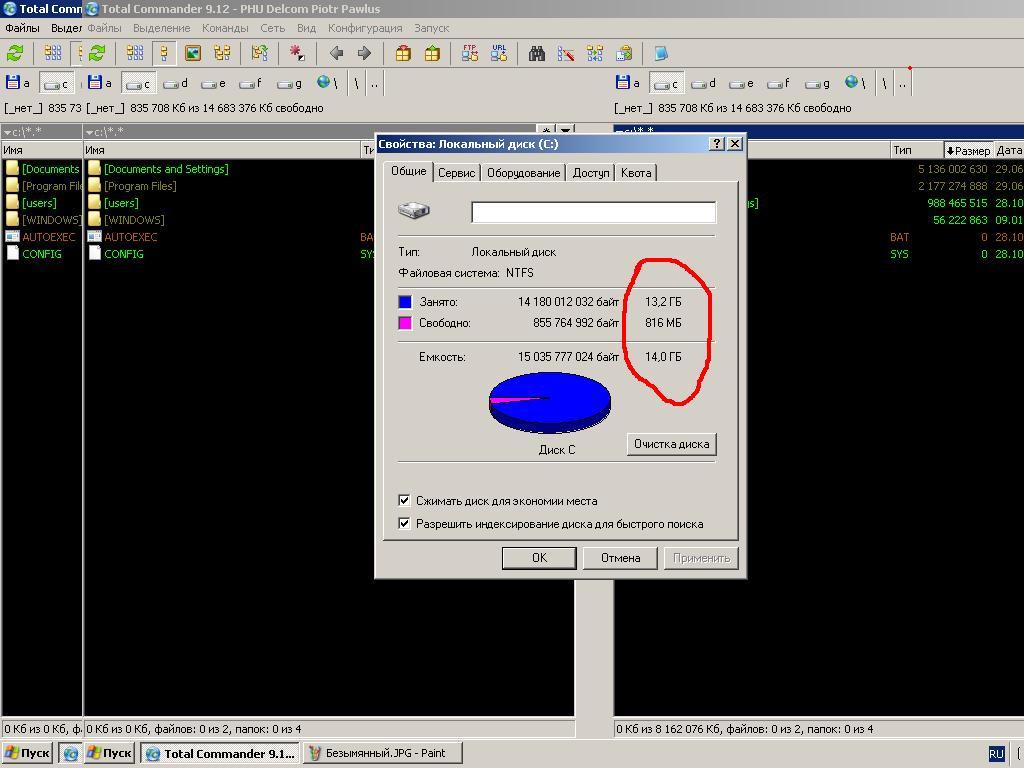Click the magenta Свободно color swatch
1024x768 pixels.
coord(405,323)
